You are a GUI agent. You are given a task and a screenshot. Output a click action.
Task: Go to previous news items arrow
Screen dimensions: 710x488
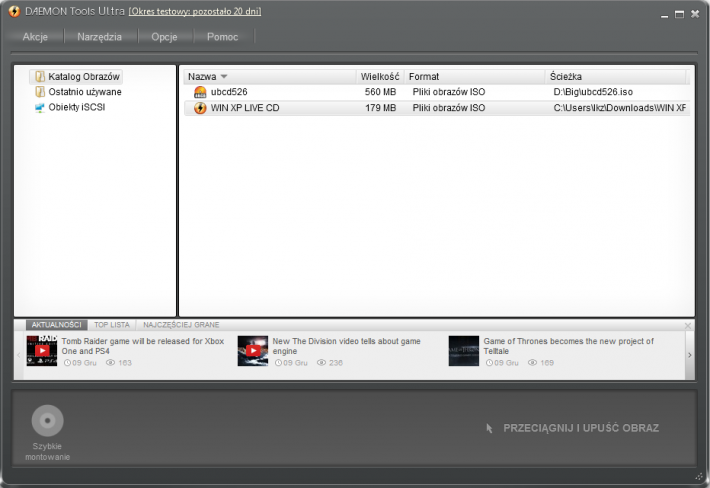pyautogui.click(x=19, y=355)
